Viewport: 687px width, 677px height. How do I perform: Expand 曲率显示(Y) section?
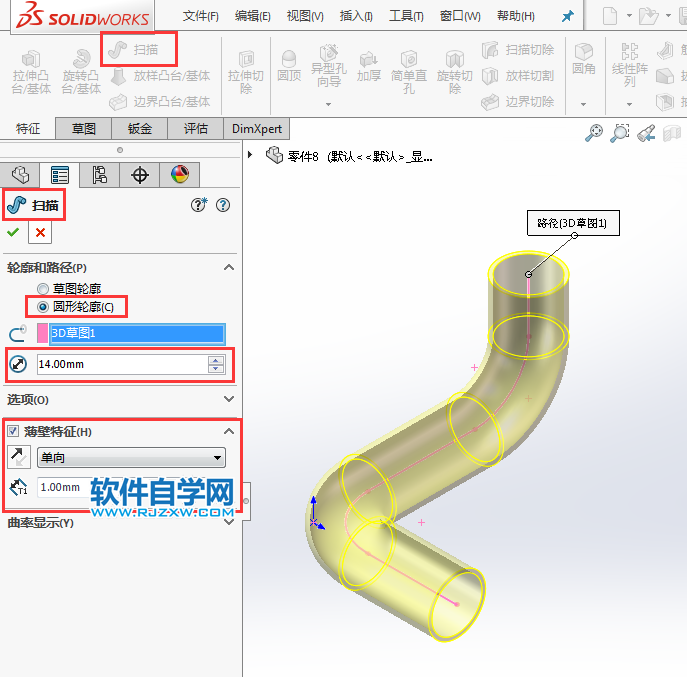(x=229, y=522)
